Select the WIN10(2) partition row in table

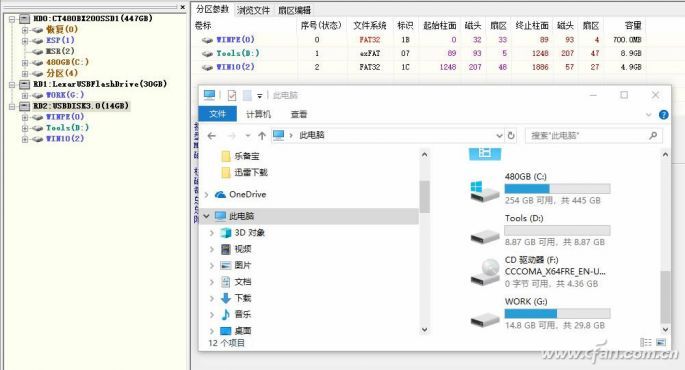point(419,67)
